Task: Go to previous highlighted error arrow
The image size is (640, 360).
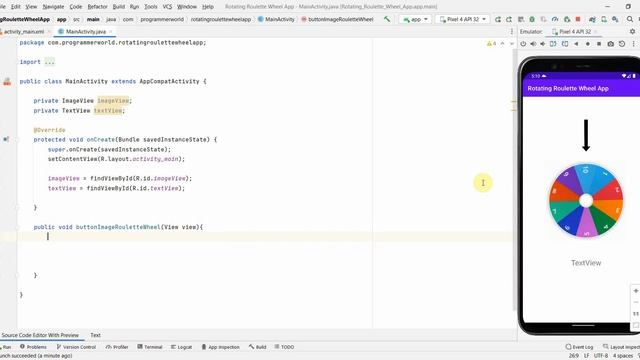Action: pyautogui.click(x=502, y=44)
